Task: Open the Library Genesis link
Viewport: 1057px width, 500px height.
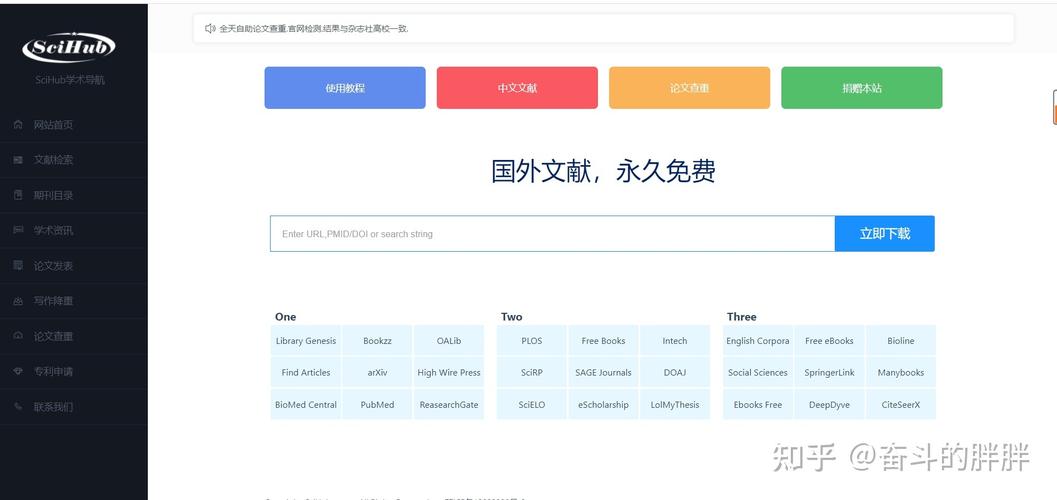Action: click(x=306, y=341)
